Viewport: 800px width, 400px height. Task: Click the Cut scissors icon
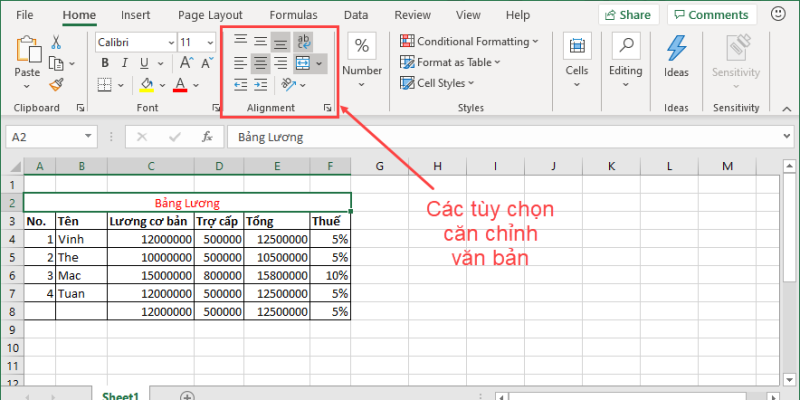(x=56, y=42)
